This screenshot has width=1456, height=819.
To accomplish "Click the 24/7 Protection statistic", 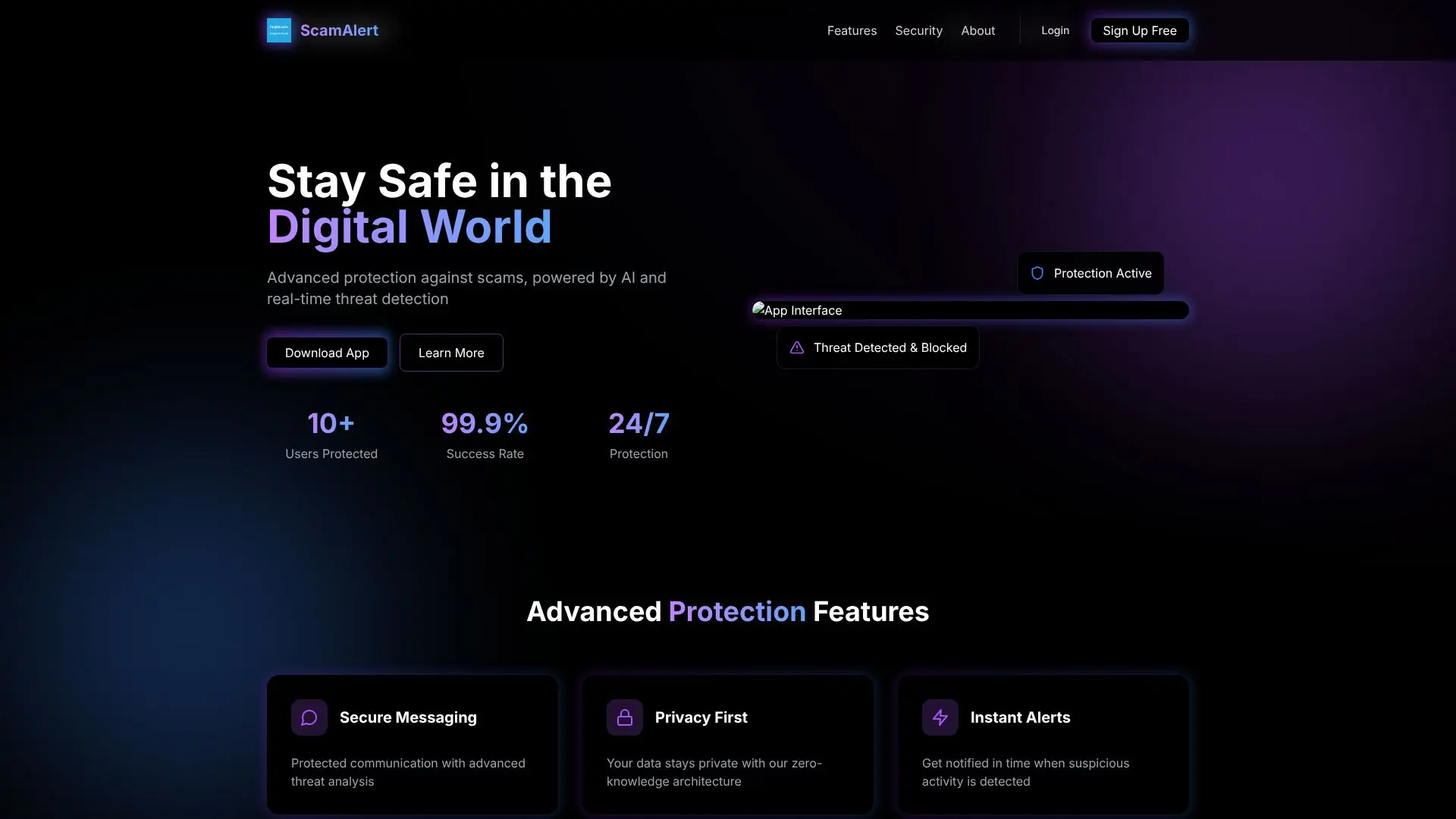I will click(x=639, y=435).
